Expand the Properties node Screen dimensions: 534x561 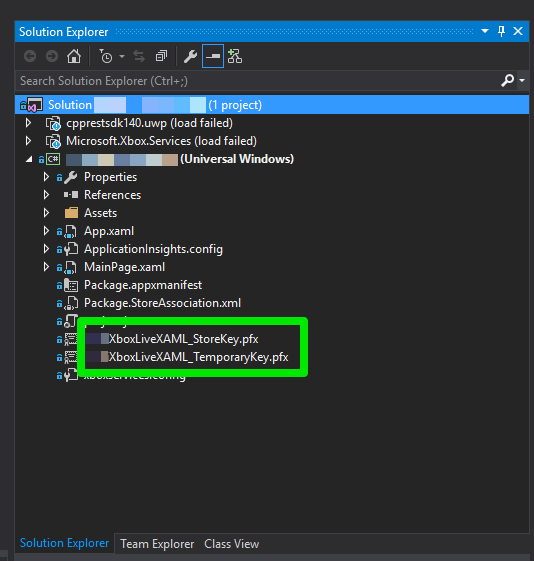click(46, 177)
